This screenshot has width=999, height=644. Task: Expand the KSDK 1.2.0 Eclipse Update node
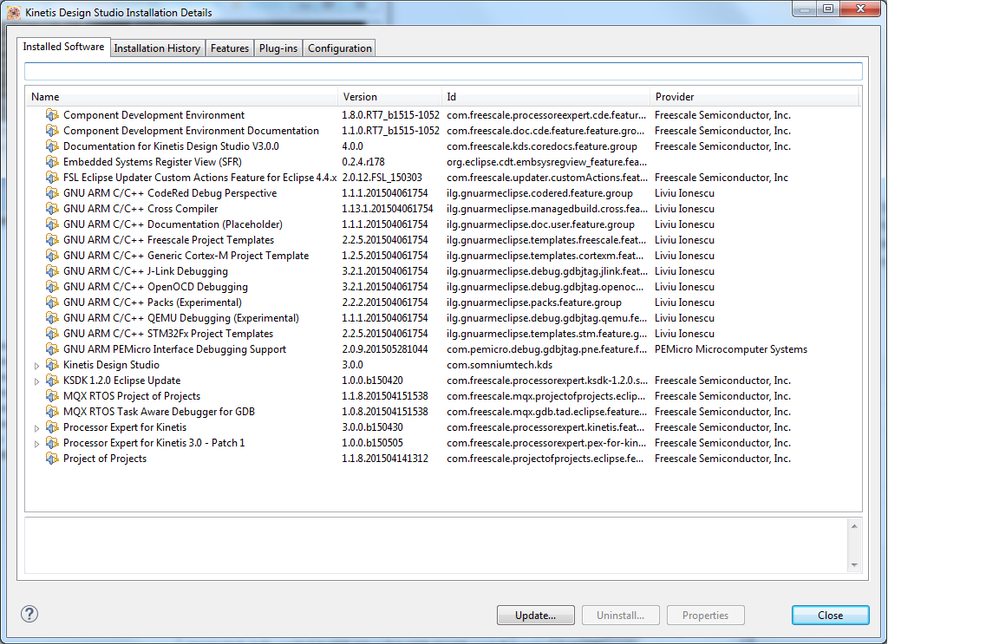[x=37, y=381]
